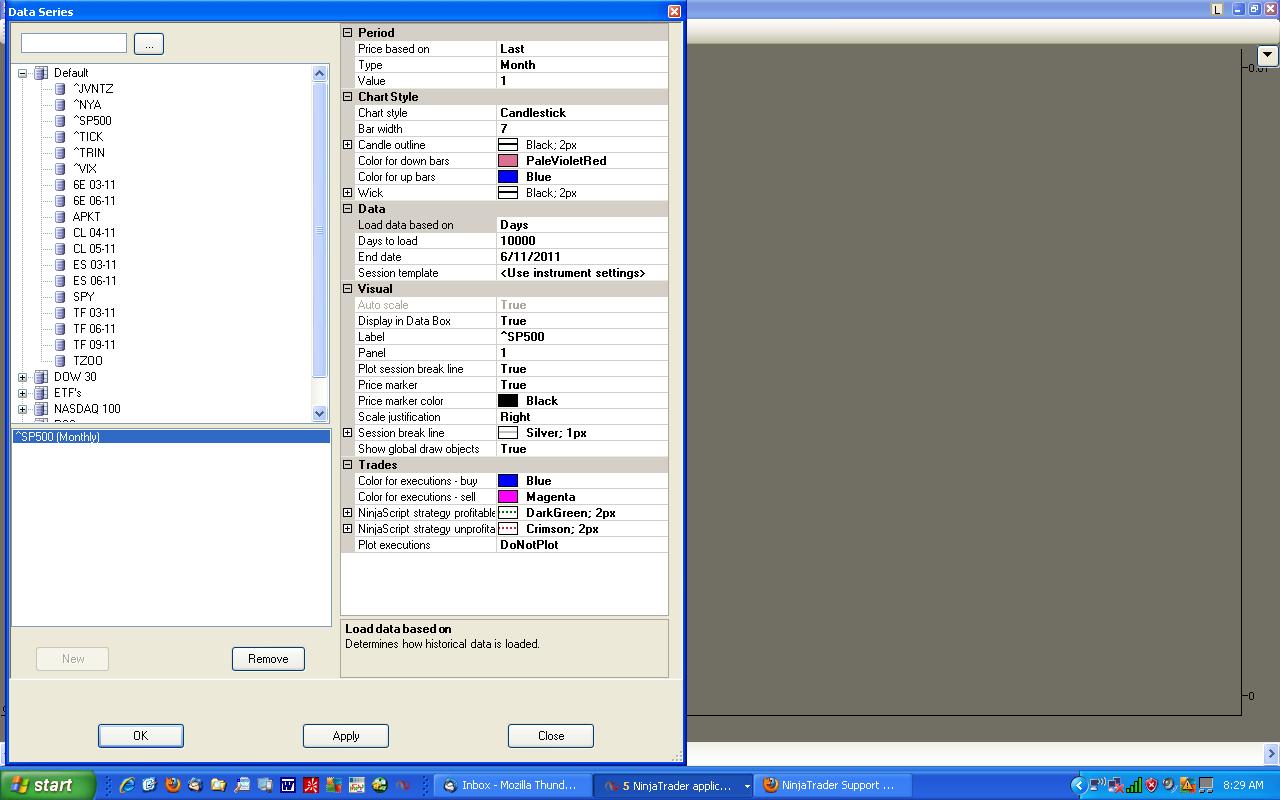The width and height of the screenshot is (1280, 800).
Task: Click the database icon beside ^VIX
Action: click(x=60, y=169)
